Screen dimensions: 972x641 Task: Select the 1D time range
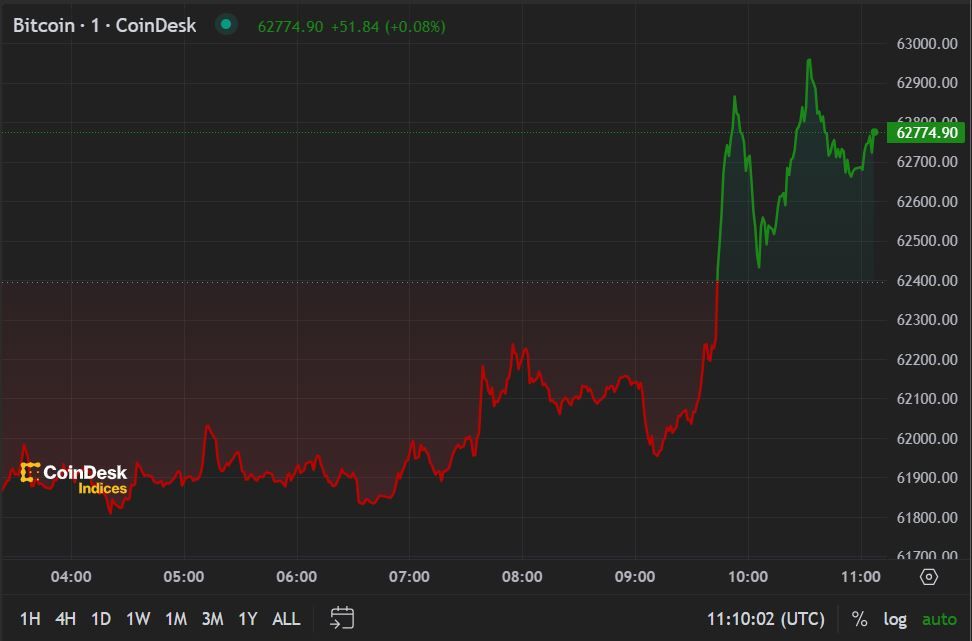(101, 619)
